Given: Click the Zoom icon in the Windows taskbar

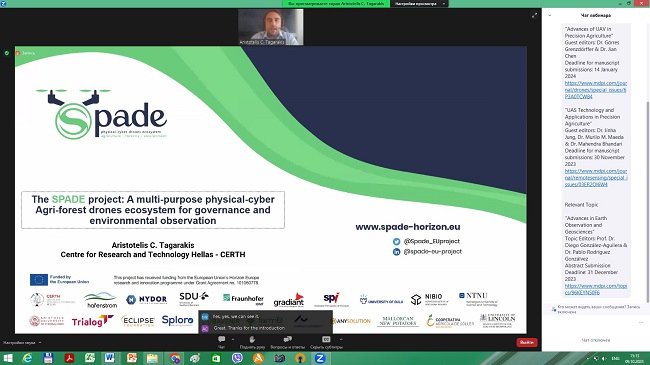Looking at the screenshot, I should [320, 358].
